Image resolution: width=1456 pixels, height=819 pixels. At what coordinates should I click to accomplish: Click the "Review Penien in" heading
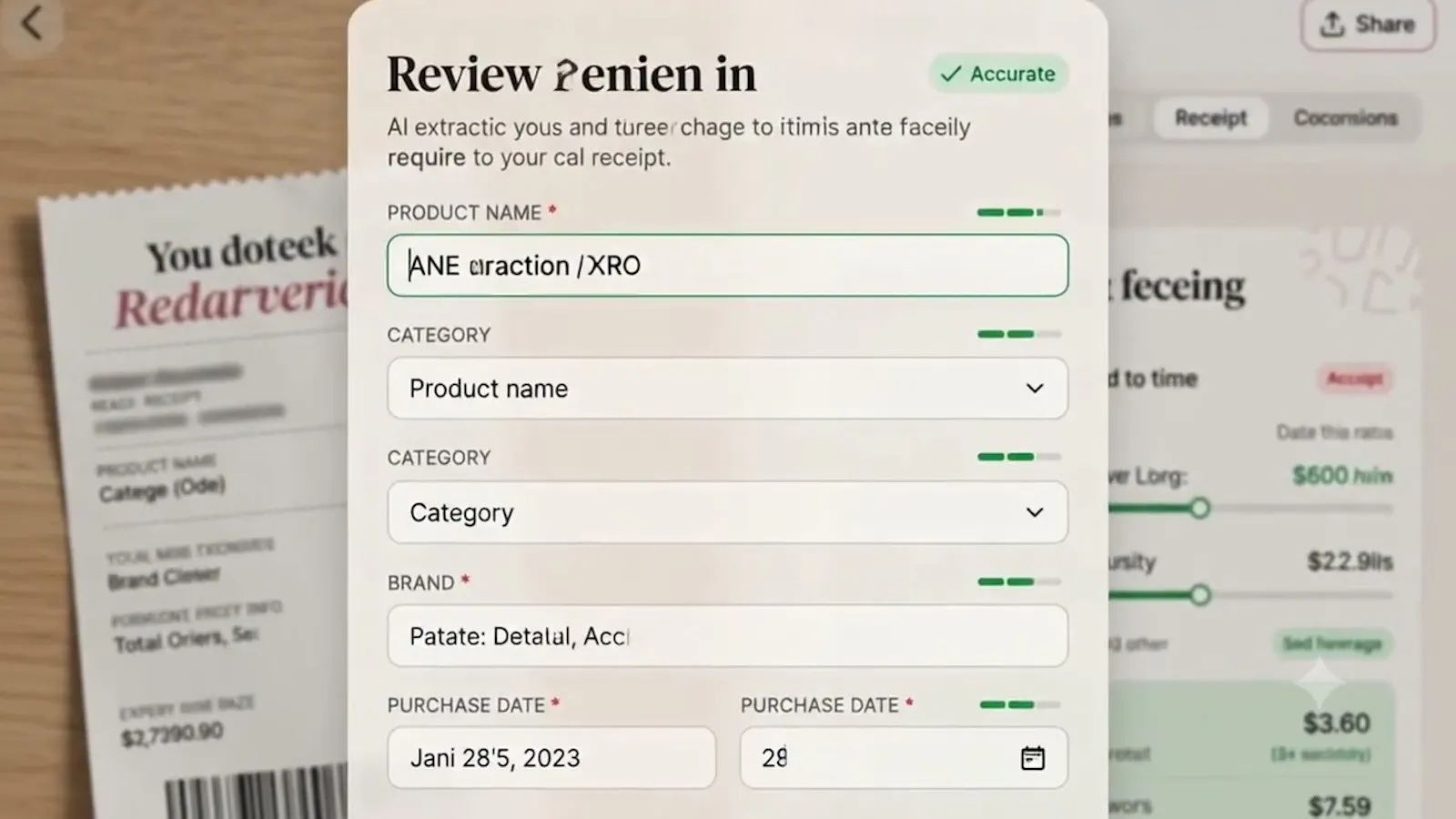pyautogui.click(x=571, y=75)
